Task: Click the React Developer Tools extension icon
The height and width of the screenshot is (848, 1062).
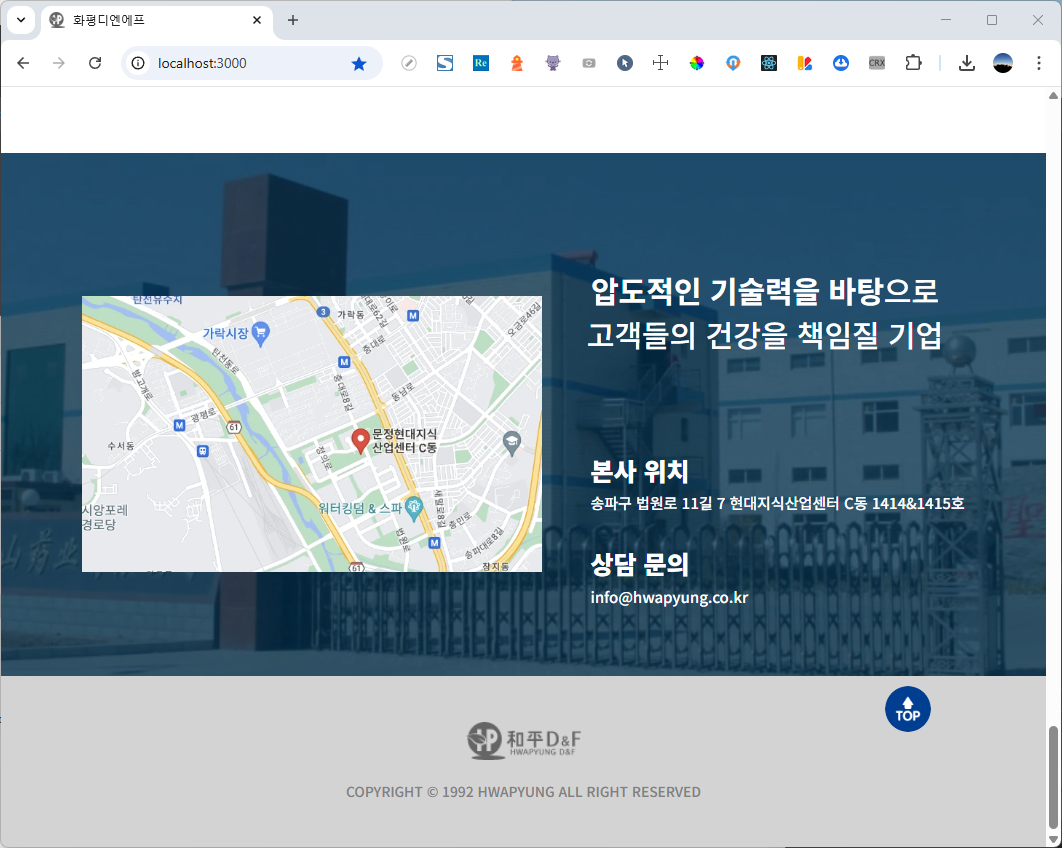Action: coord(768,63)
